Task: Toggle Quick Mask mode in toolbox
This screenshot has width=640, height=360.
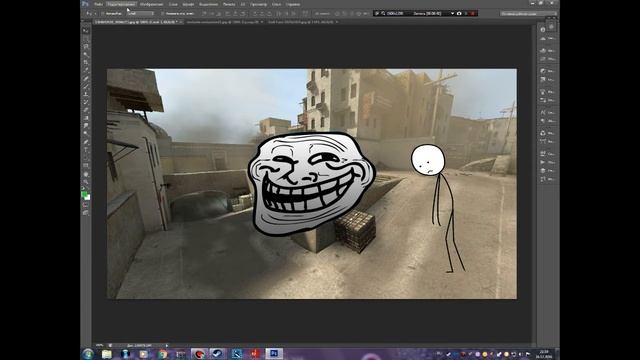Action: point(86,205)
